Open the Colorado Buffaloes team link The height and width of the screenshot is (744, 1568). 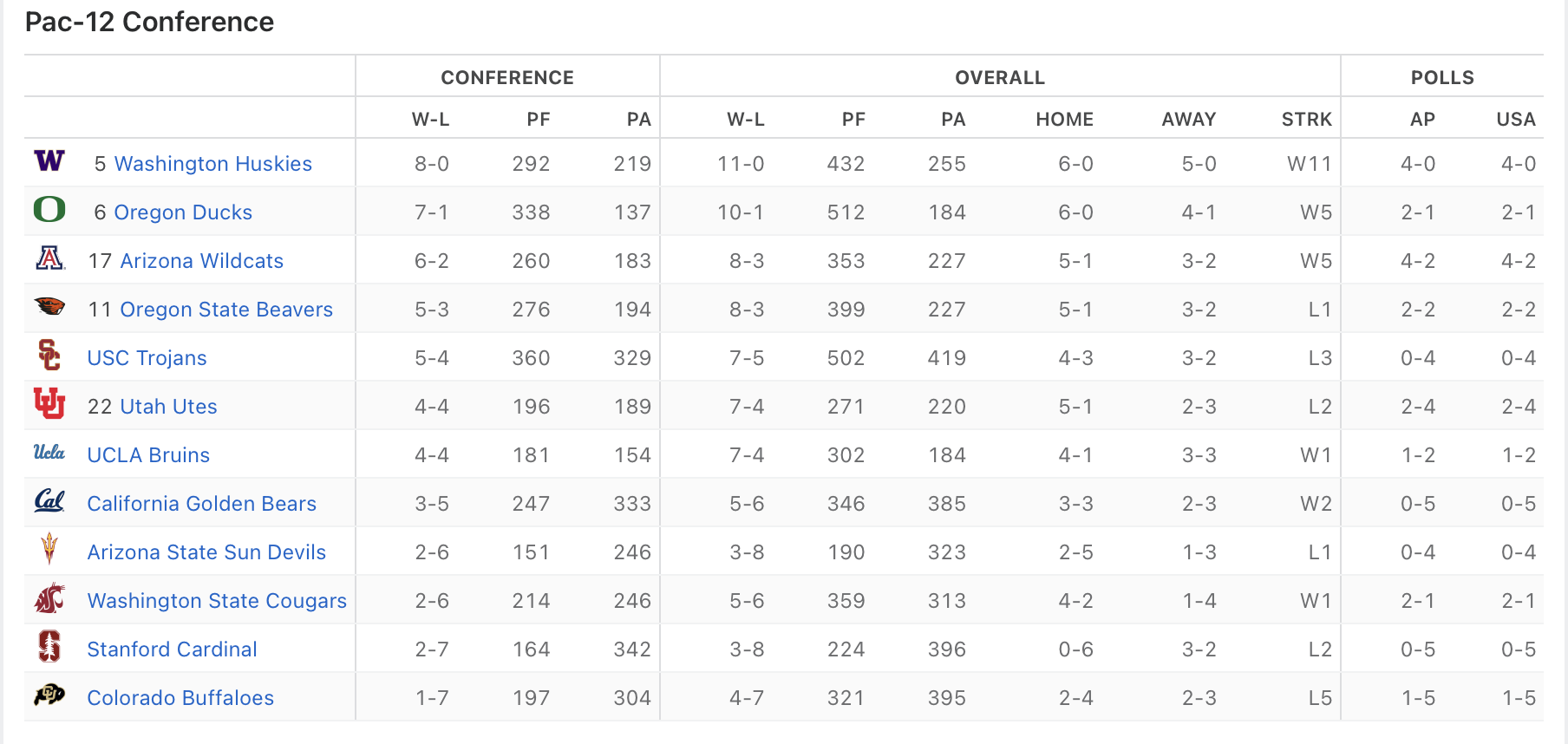pos(180,698)
